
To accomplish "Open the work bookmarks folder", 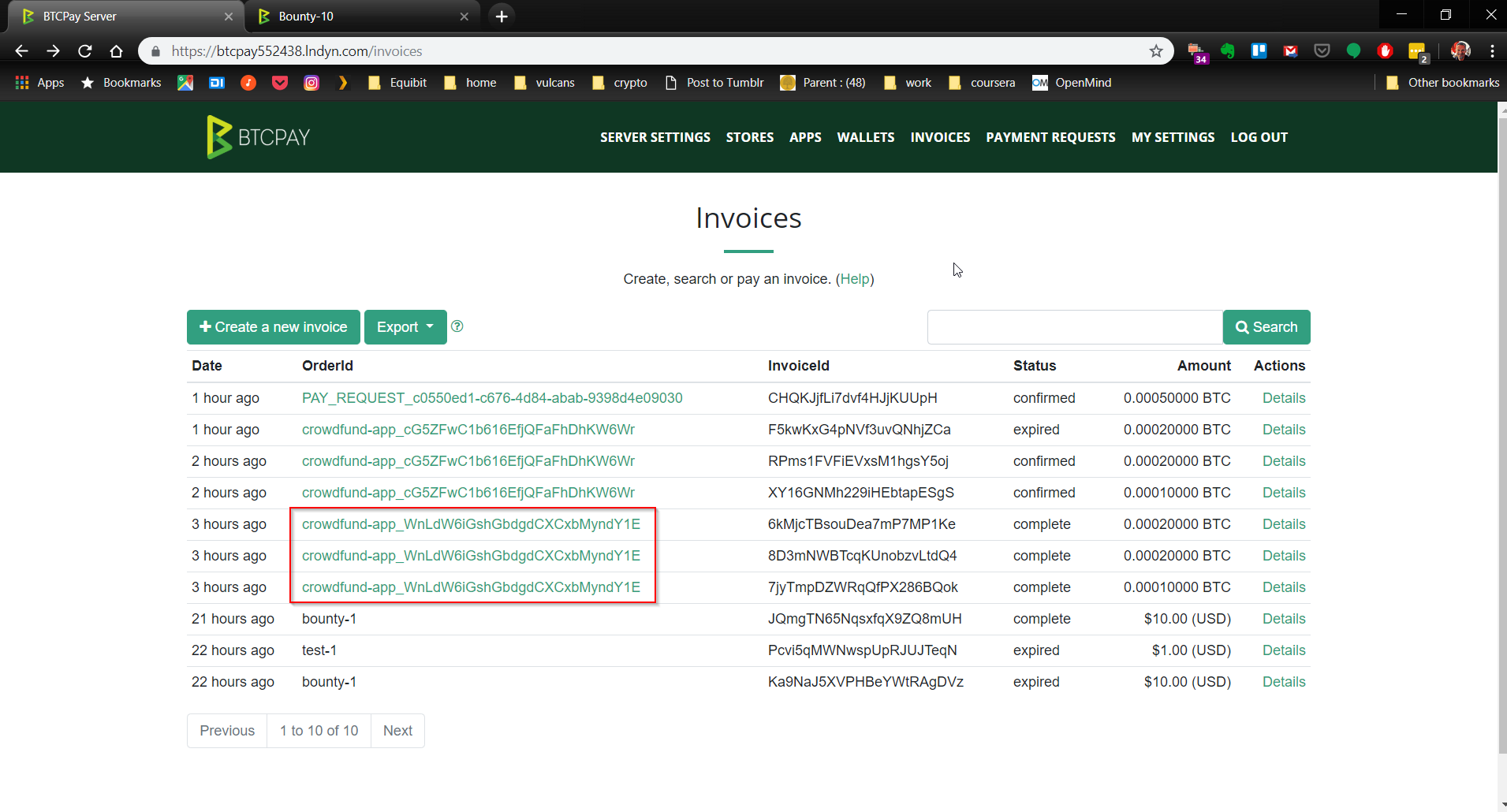I will 908,83.
